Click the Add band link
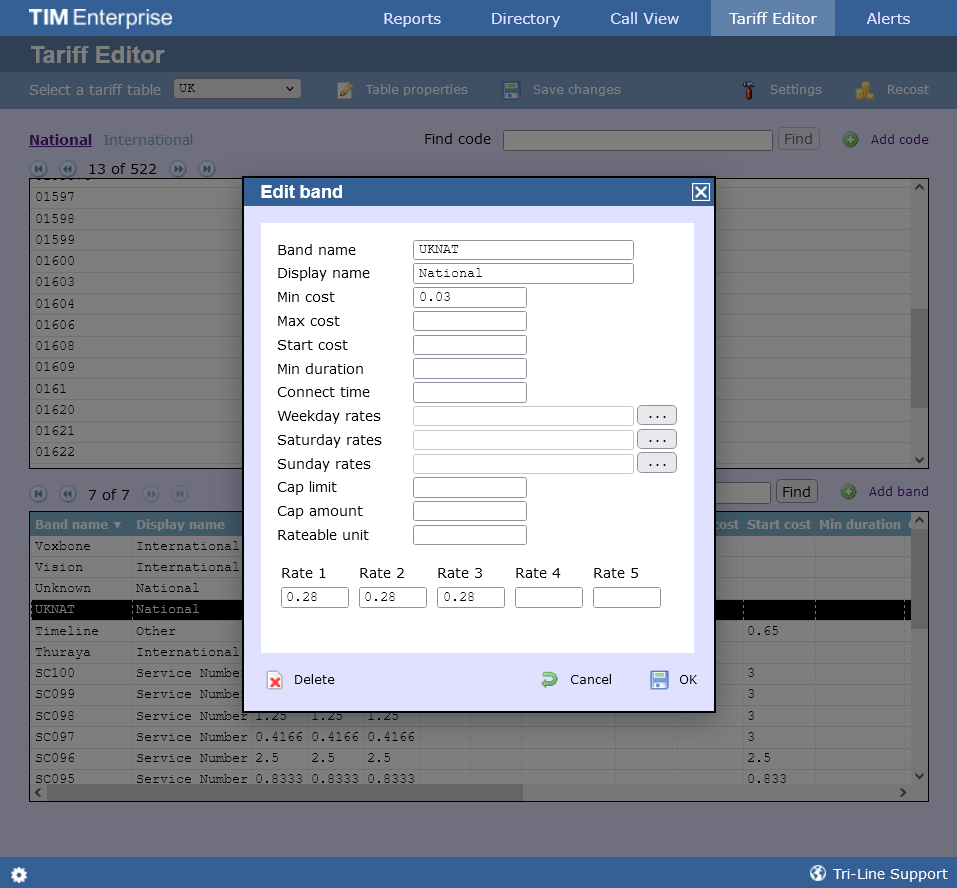This screenshot has width=957, height=888. pos(898,492)
